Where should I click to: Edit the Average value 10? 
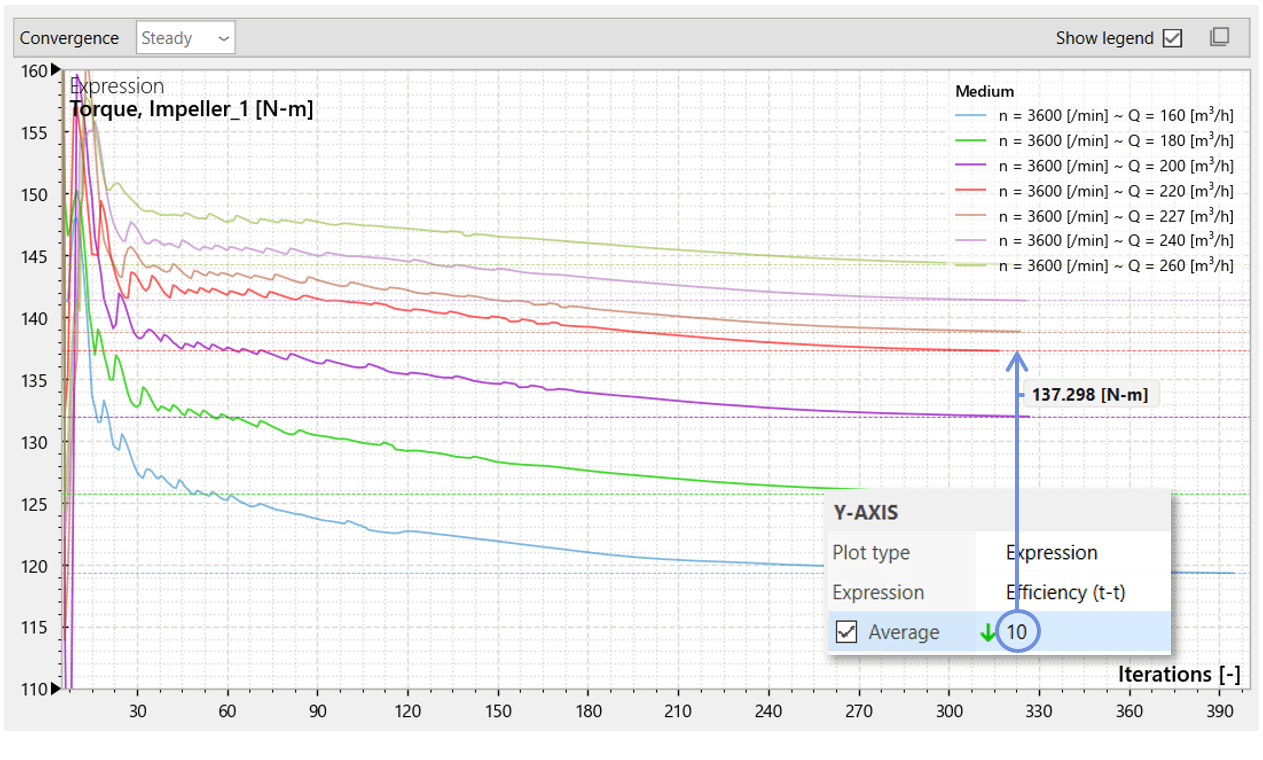click(1016, 632)
